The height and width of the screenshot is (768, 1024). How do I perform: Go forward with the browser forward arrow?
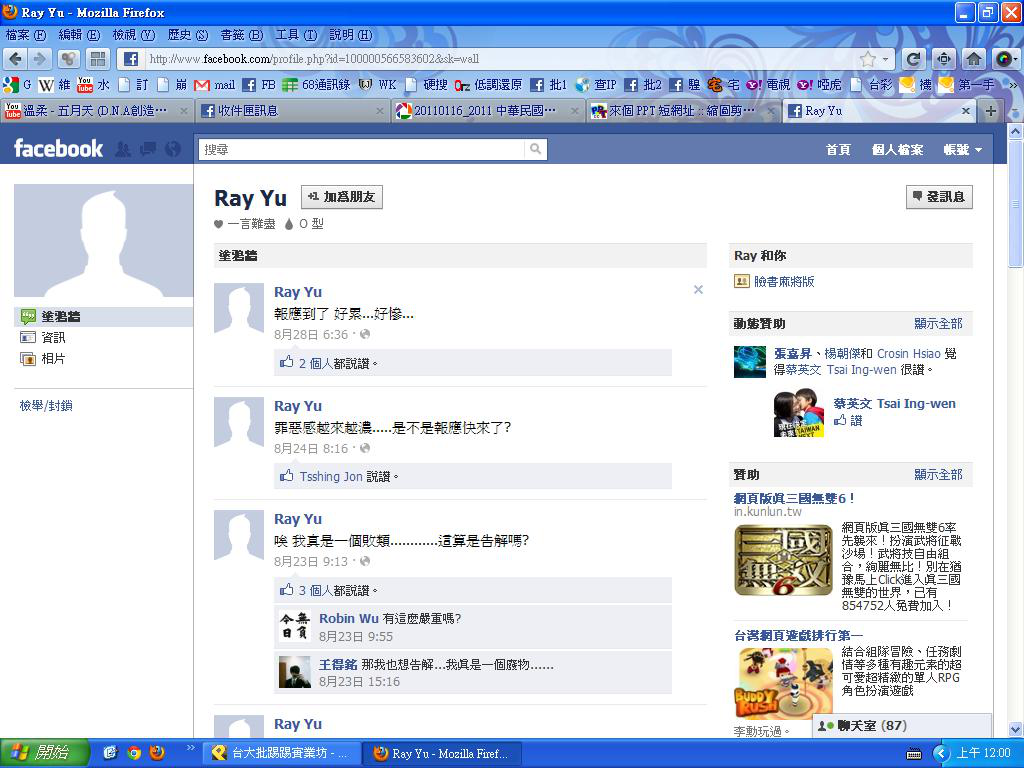[x=39, y=59]
